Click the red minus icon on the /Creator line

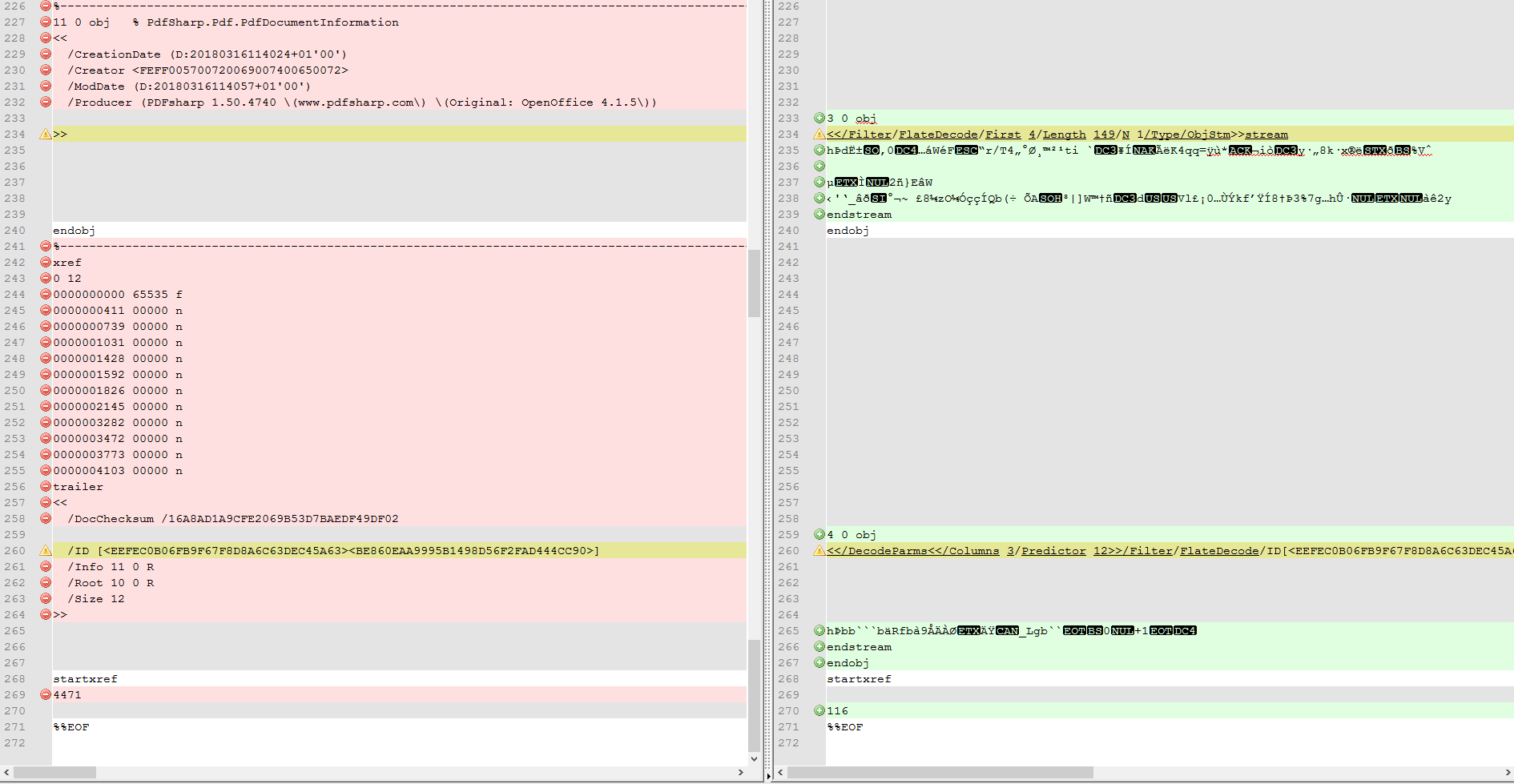(x=46, y=70)
